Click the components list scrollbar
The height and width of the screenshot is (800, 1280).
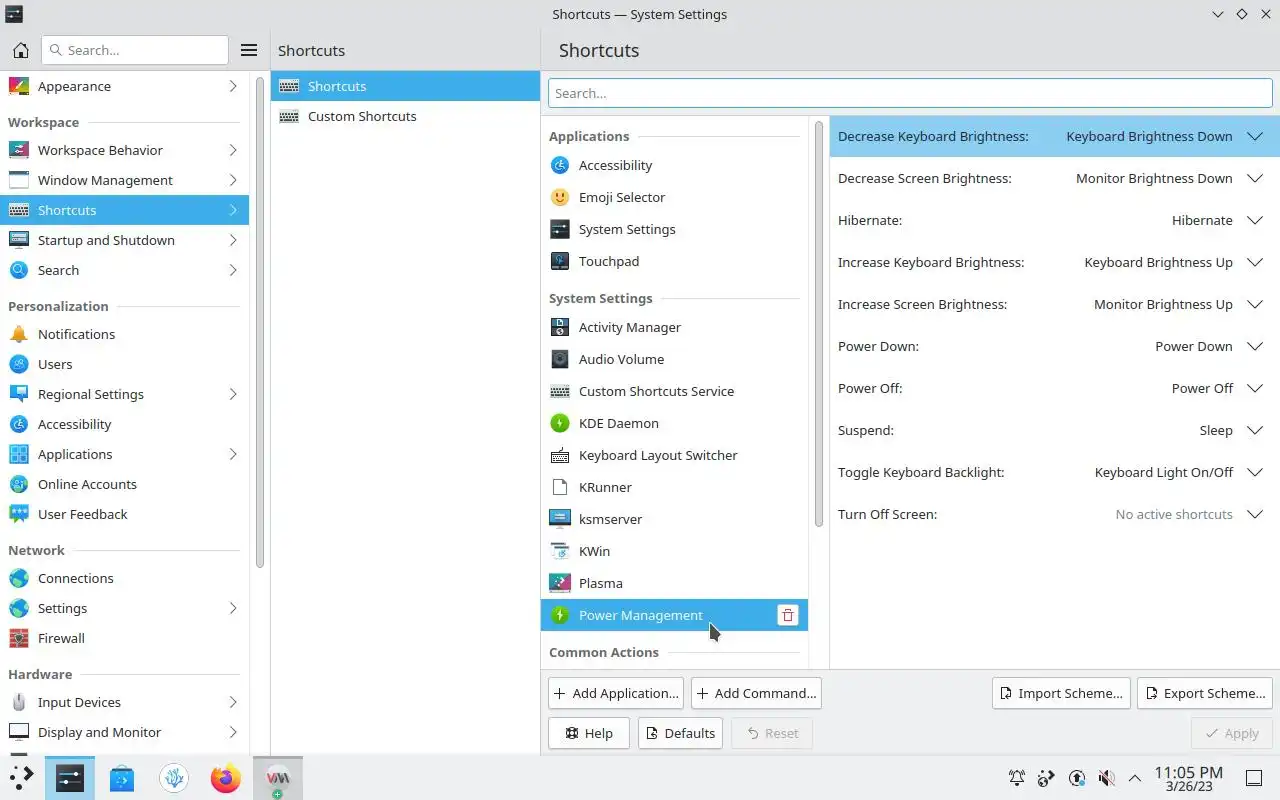tap(819, 325)
